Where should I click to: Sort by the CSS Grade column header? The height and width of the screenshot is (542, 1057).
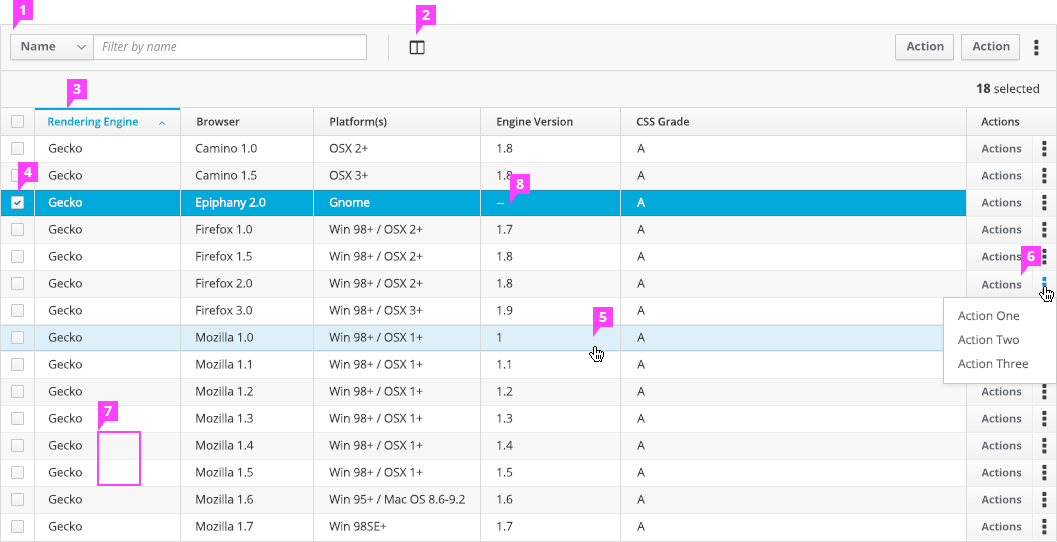[x=793, y=122]
